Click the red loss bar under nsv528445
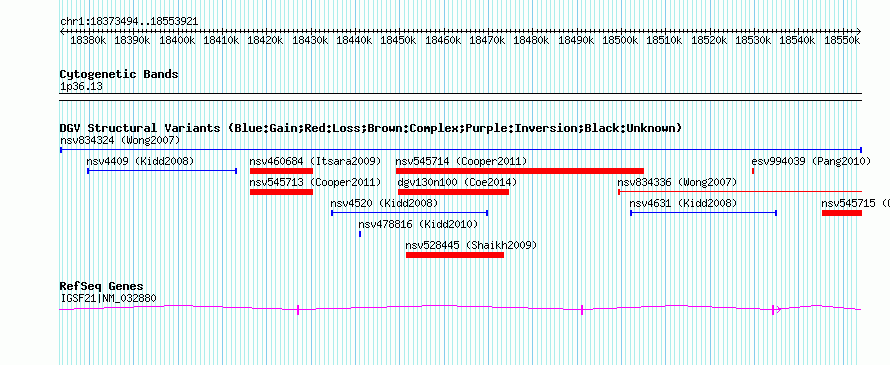The width and height of the screenshot is (890, 365). pos(455,255)
